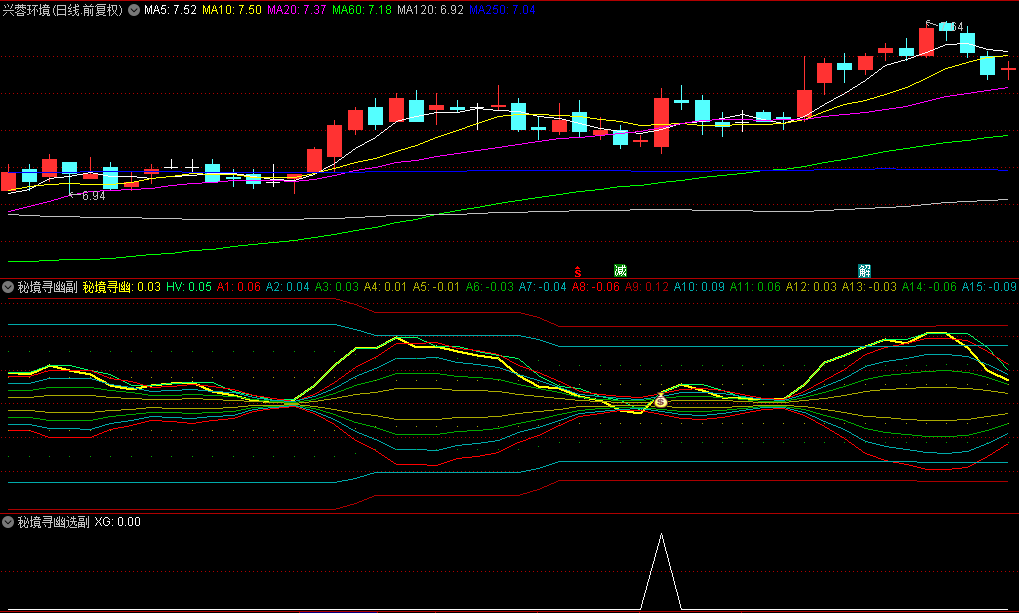The image size is (1019, 613).
Task: Expand the 秘境寻幽选副 indicator panel menu
Action: (x=8, y=522)
